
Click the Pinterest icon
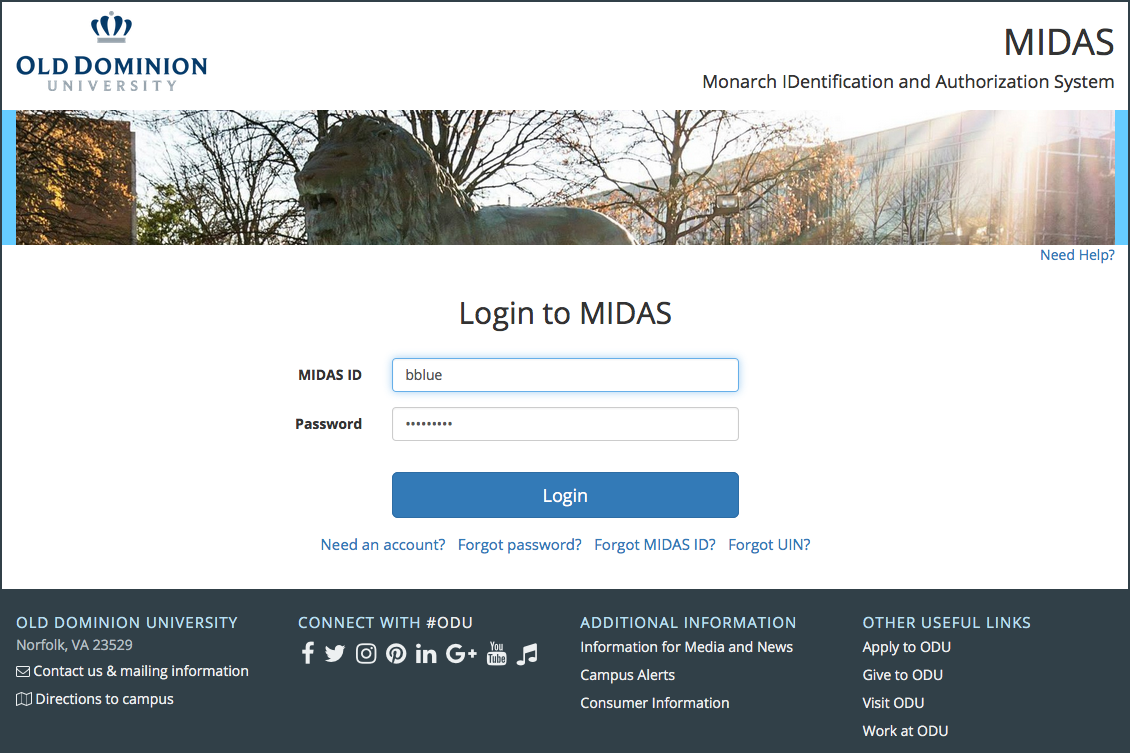click(x=396, y=654)
